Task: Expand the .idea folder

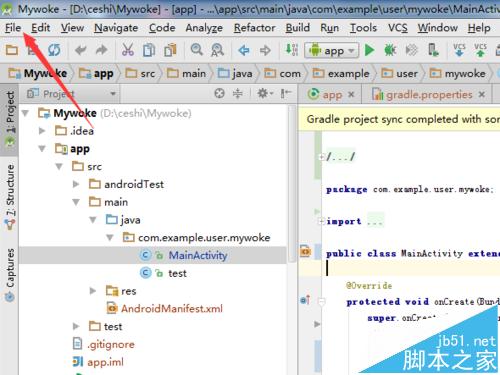Action: 42,131
